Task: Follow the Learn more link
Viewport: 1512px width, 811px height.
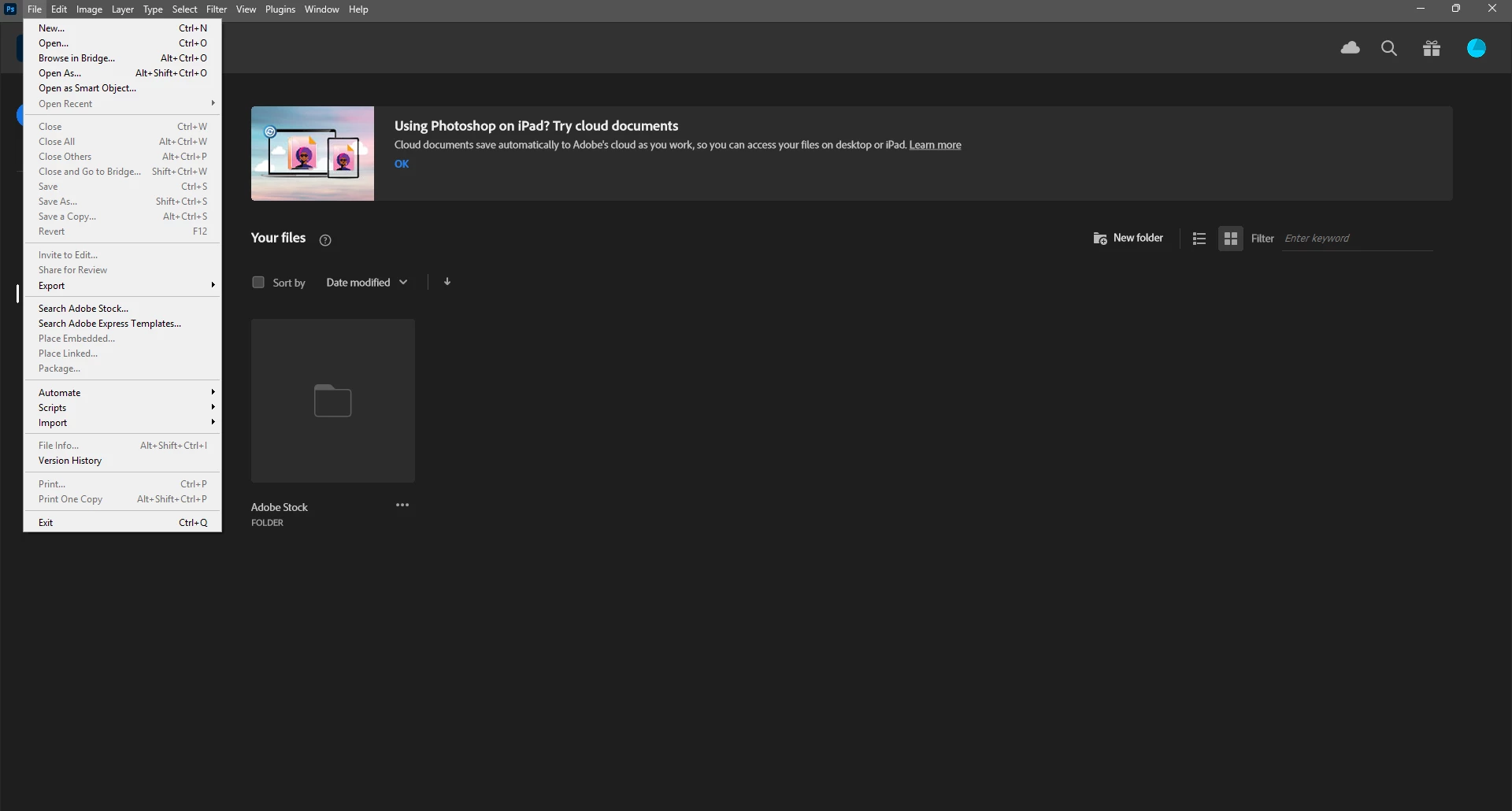Action: coord(935,145)
